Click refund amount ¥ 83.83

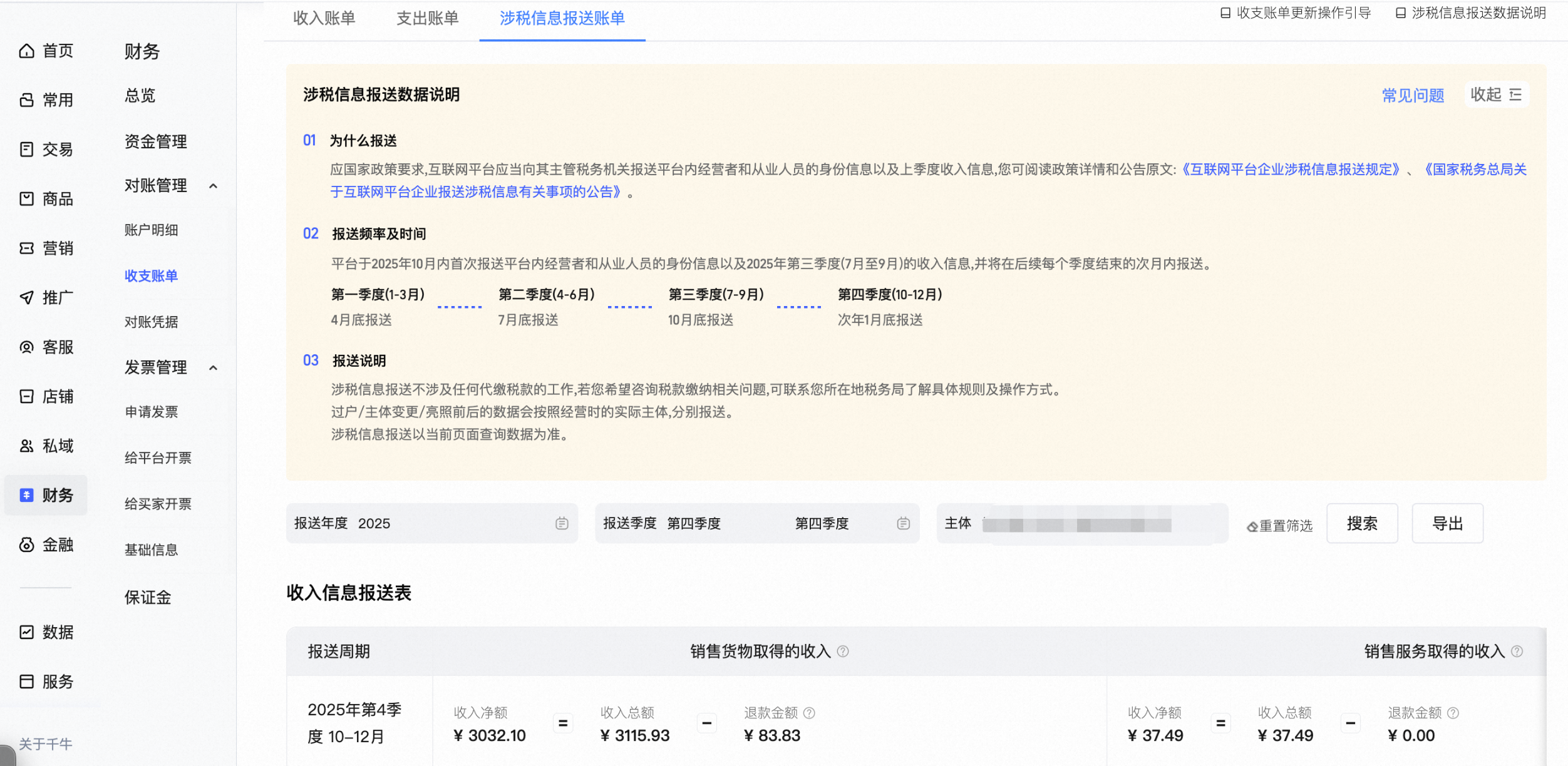tap(772, 735)
